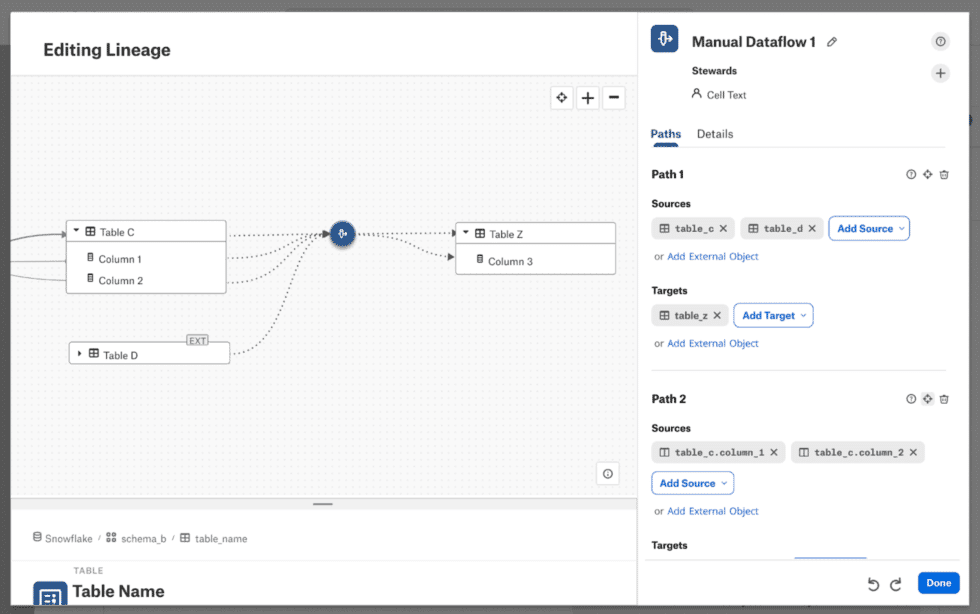Zoom out on the lineage canvas
The height and width of the screenshot is (614, 980).
pos(613,97)
